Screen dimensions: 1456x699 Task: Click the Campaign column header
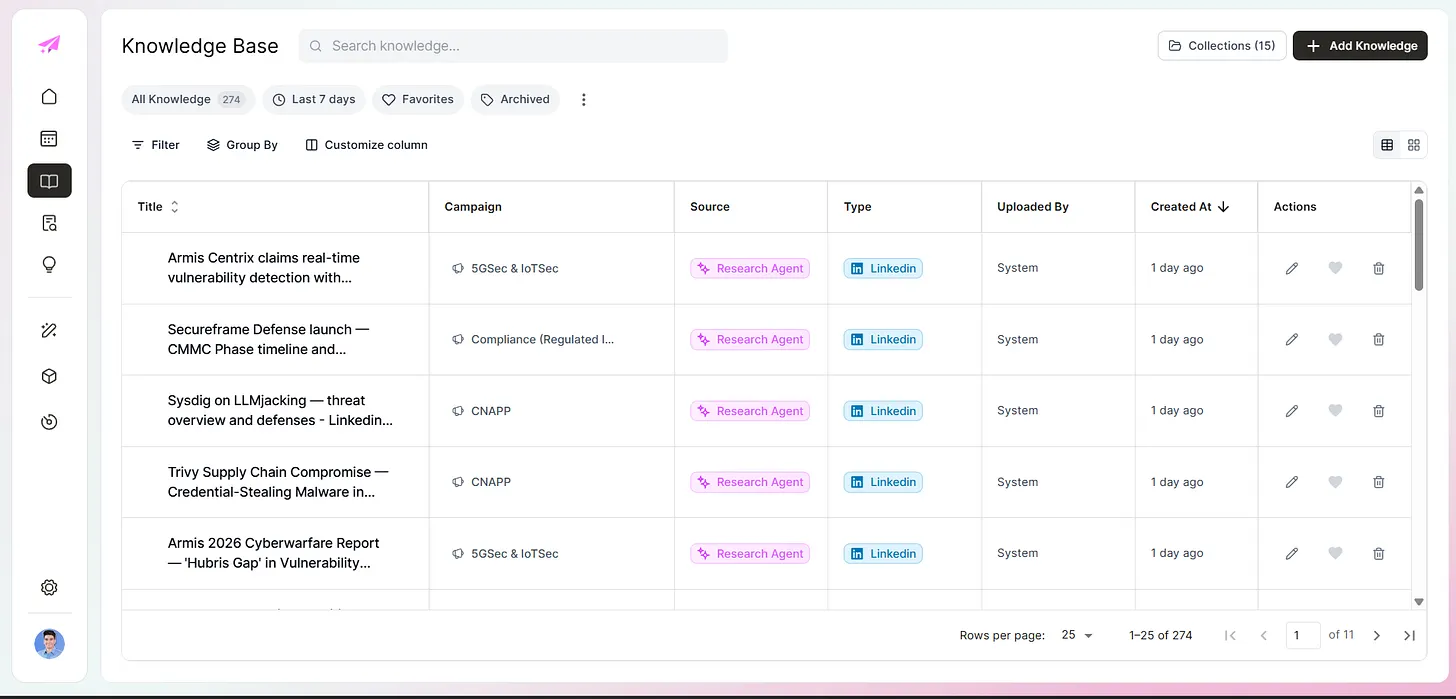click(473, 207)
